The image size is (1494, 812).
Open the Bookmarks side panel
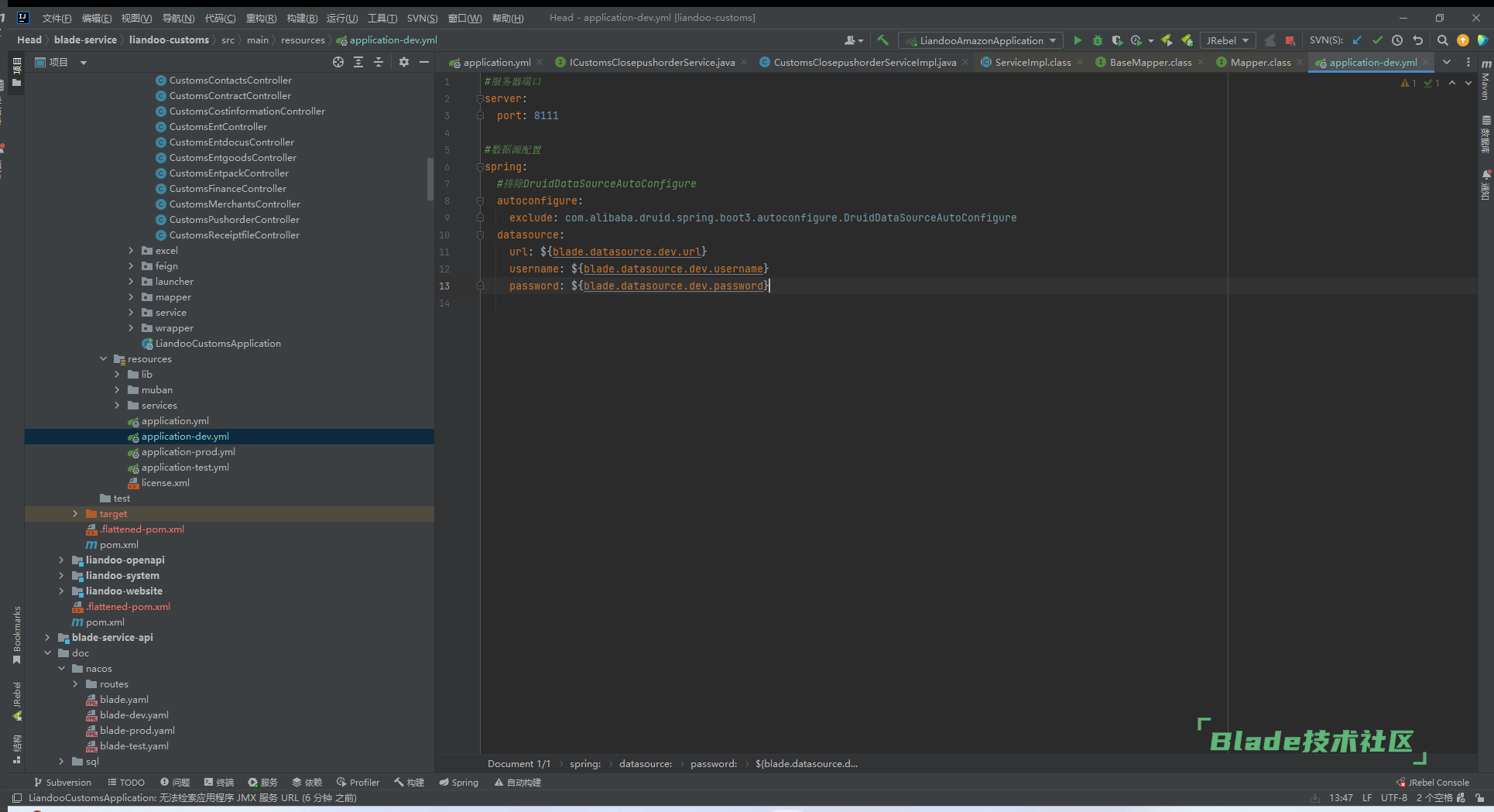(x=16, y=635)
